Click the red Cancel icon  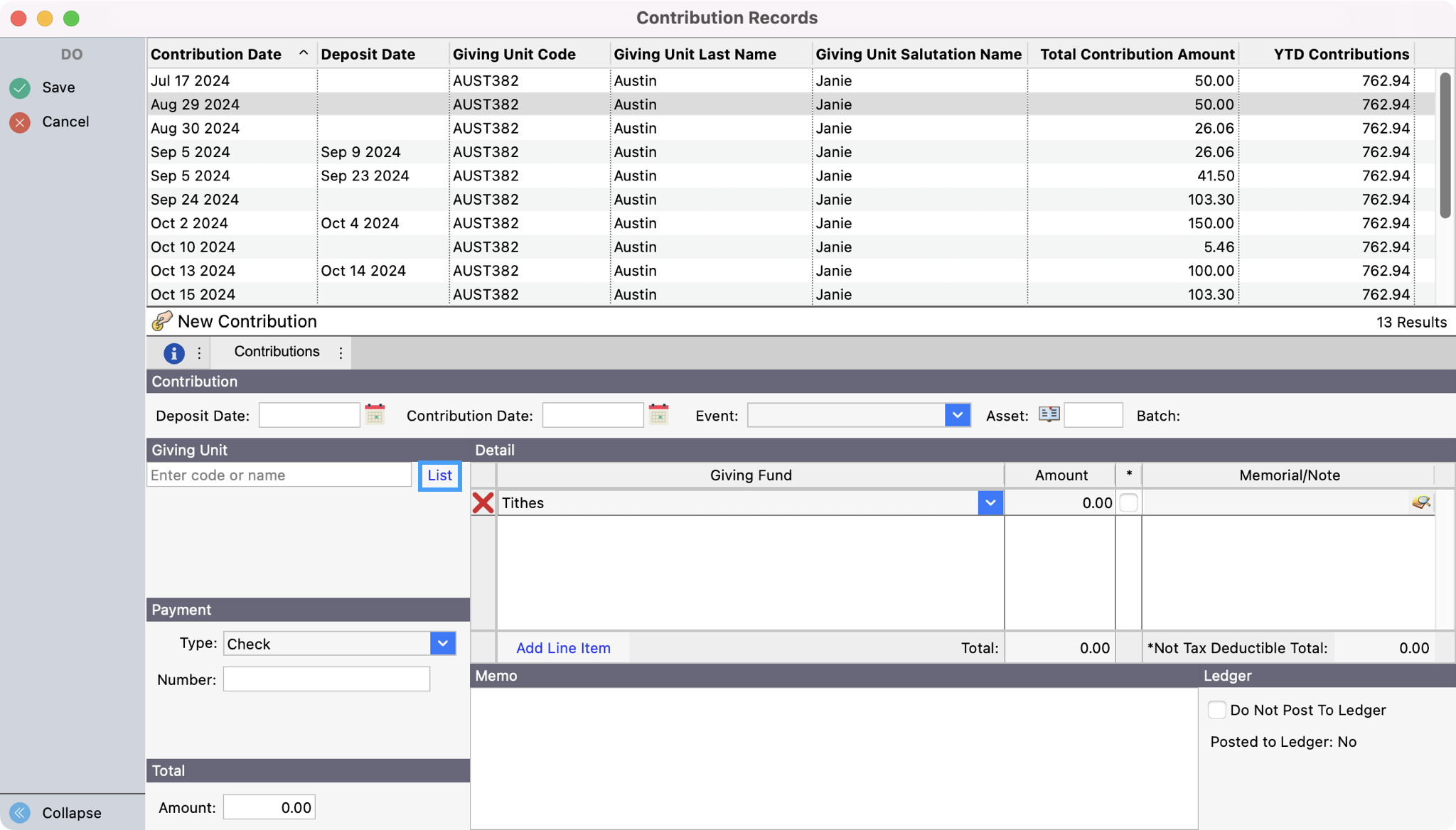pyautogui.click(x=20, y=123)
